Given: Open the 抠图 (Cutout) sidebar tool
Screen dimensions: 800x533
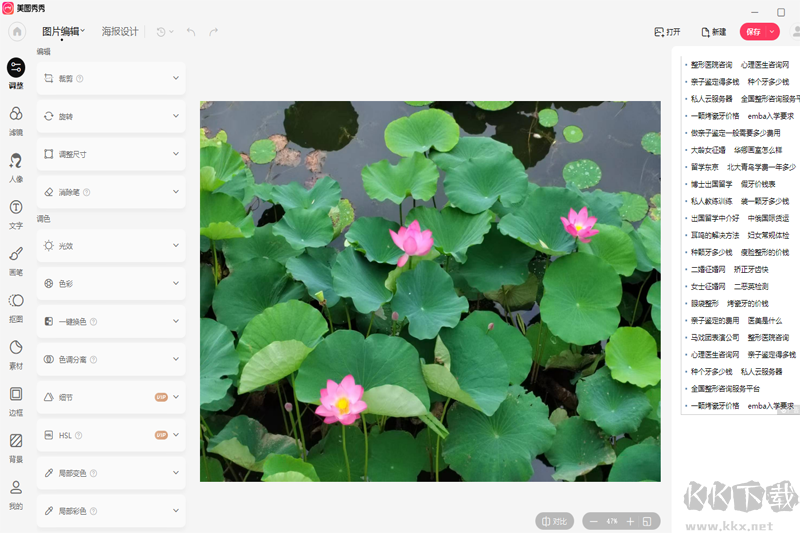Looking at the screenshot, I should (x=16, y=308).
